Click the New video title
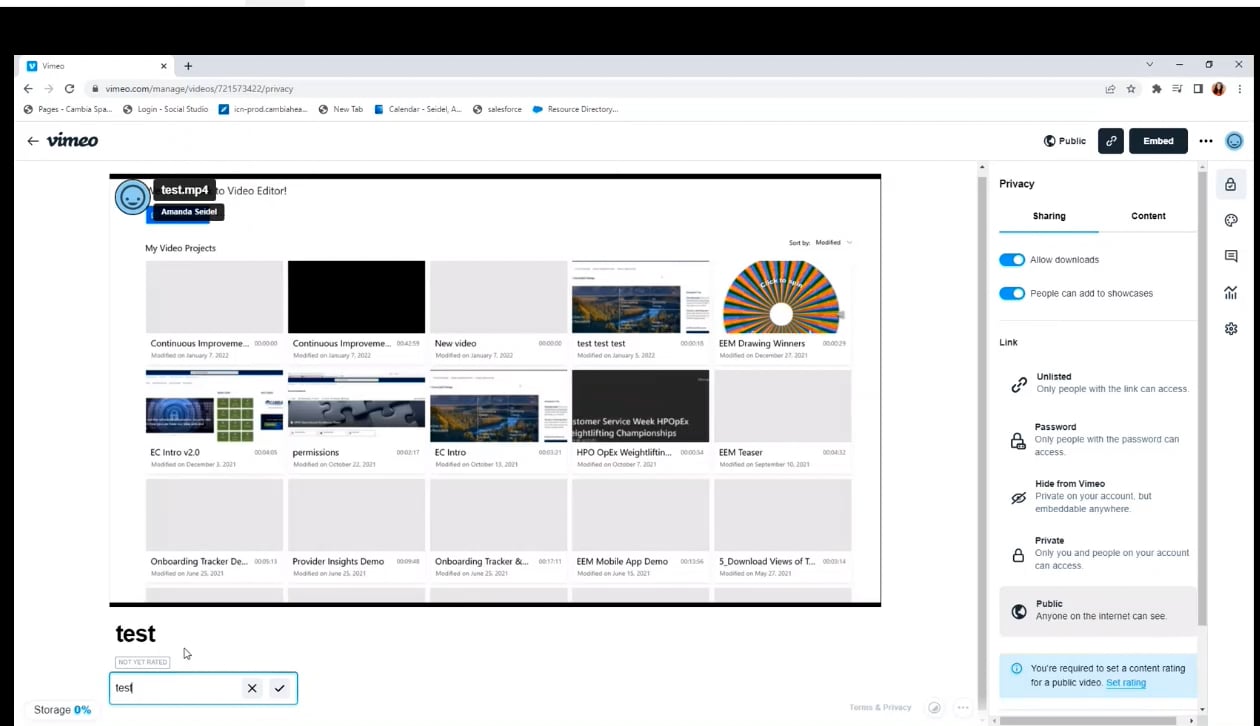 coord(455,343)
